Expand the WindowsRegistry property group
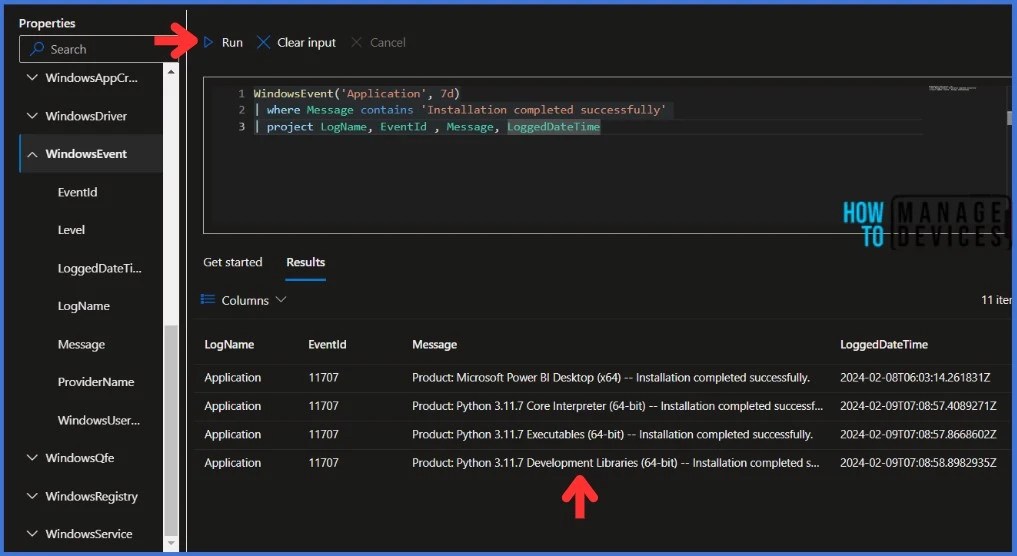 click(x=31, y=496)
